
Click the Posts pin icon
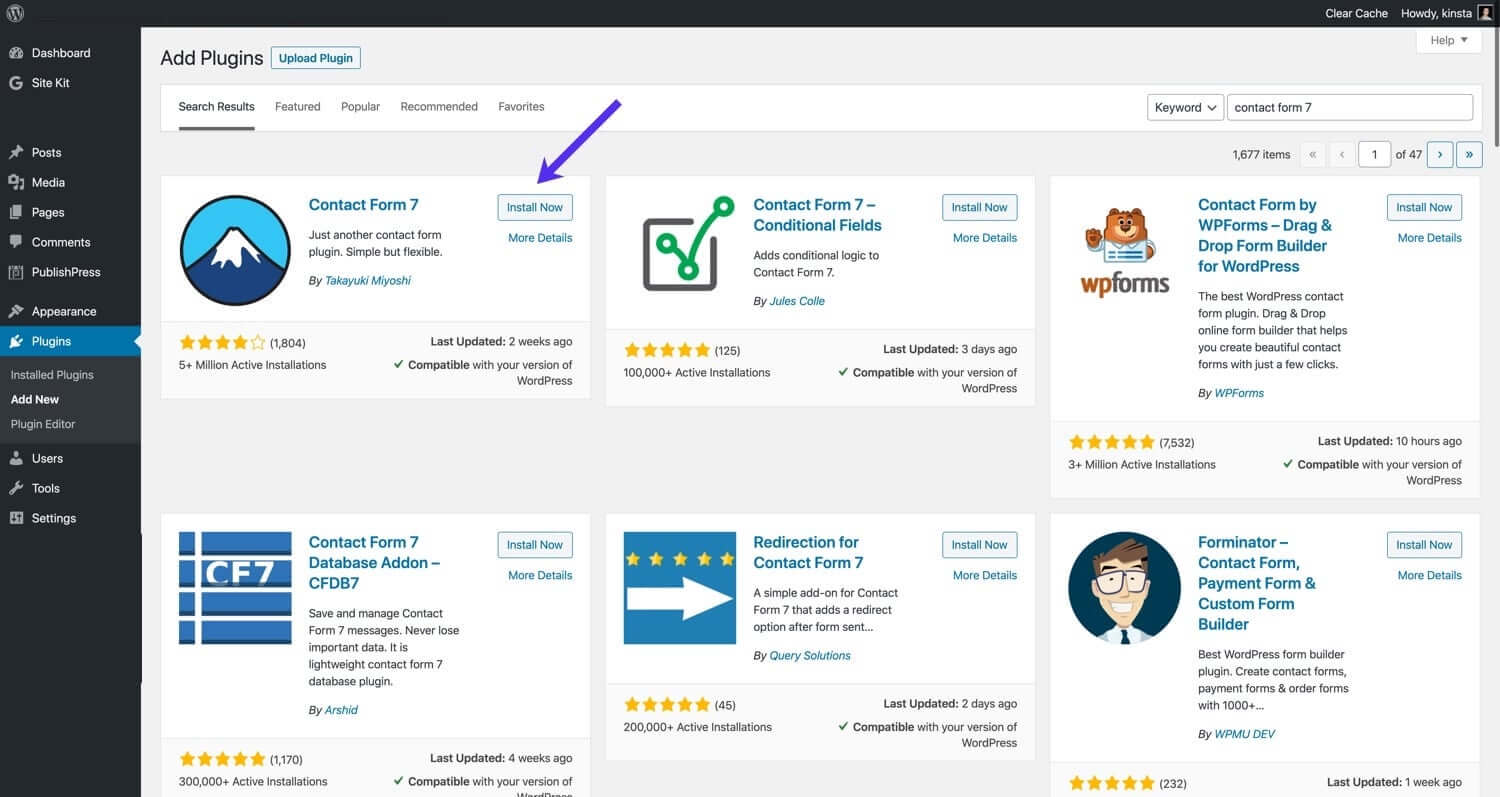click(16, 153)
